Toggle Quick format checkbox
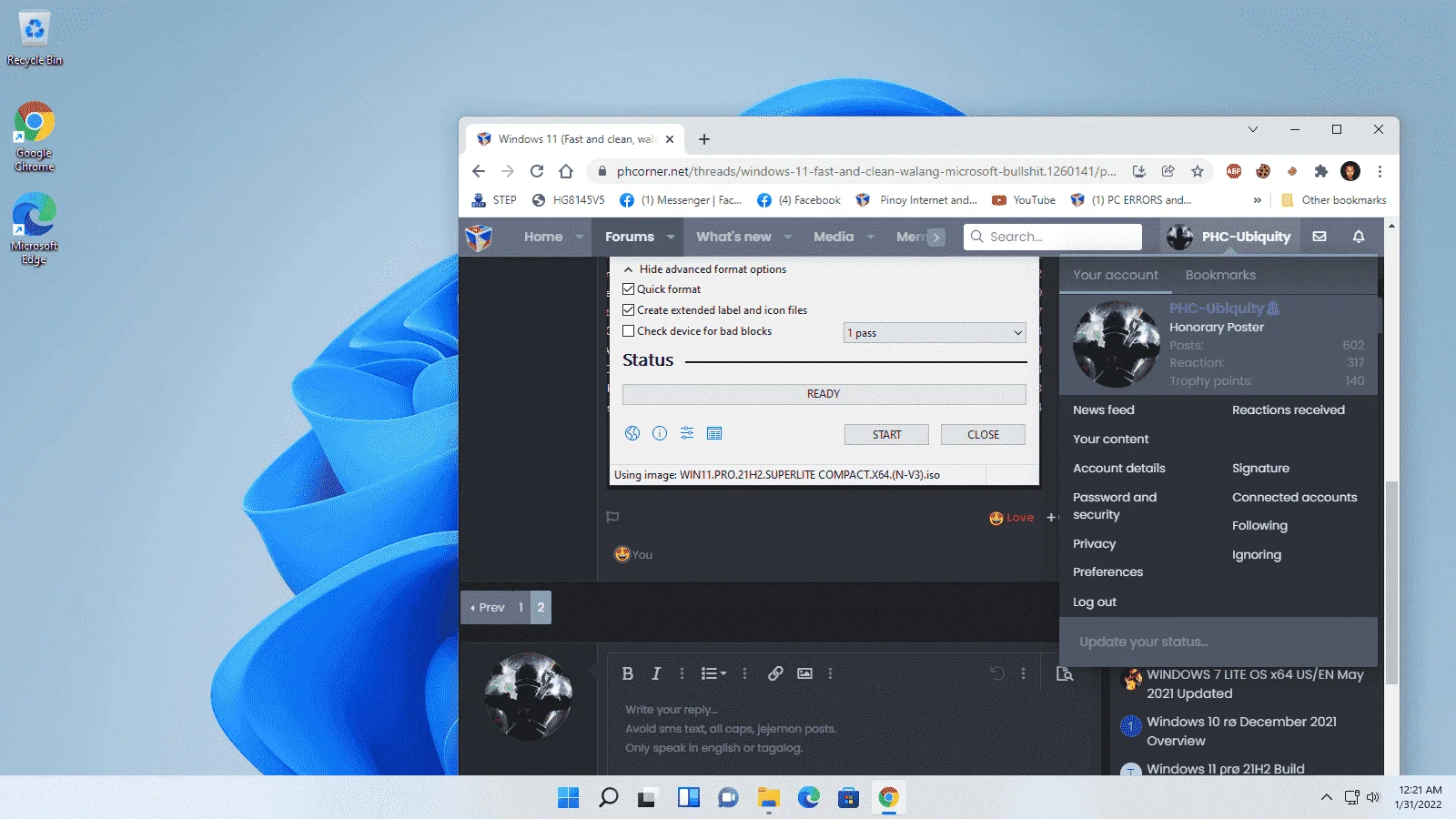Image resolution: width=1456 pixels, height=819 pixels. 628,289
